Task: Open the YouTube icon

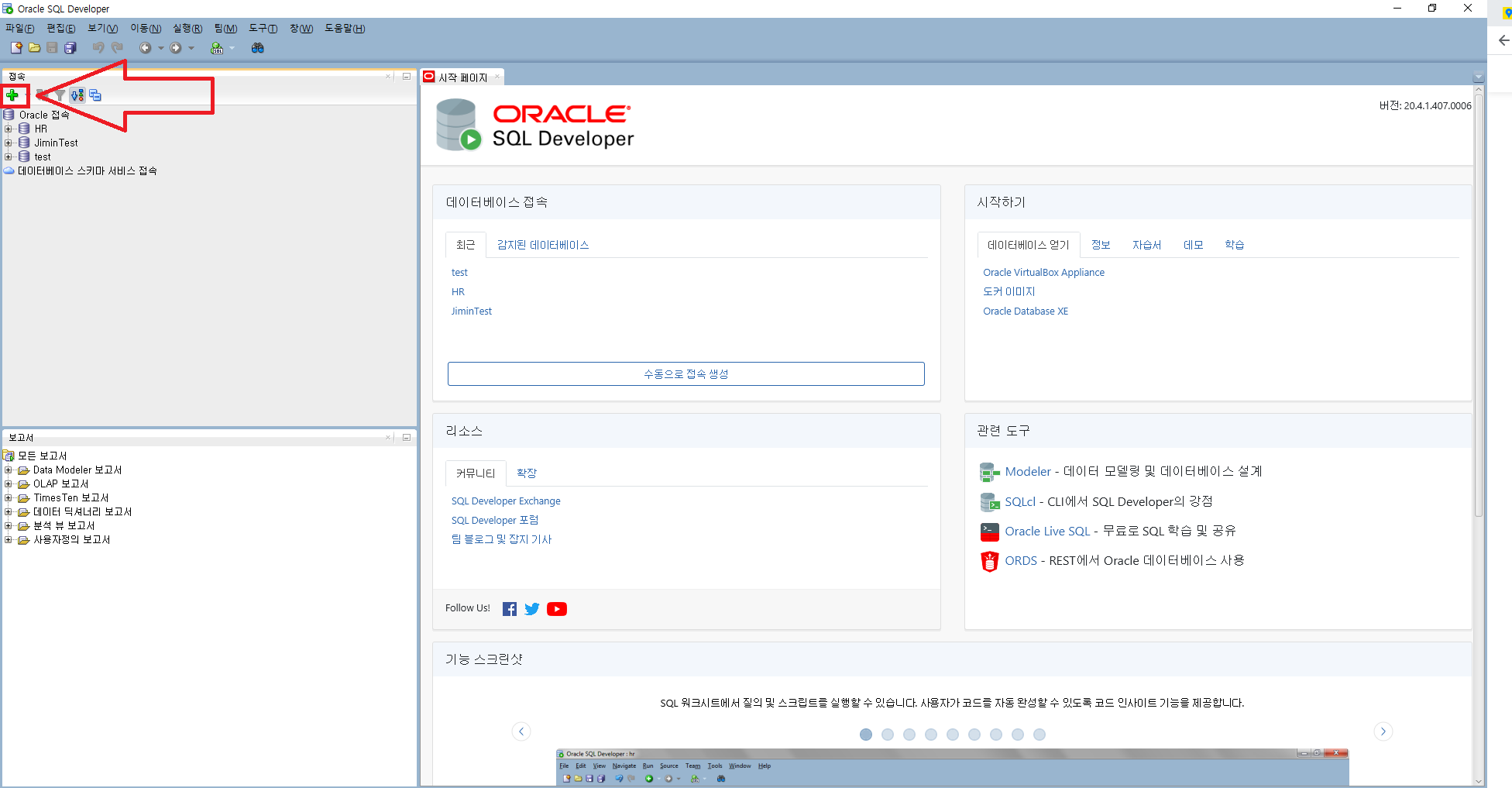Action: click(x=557, y=609)
